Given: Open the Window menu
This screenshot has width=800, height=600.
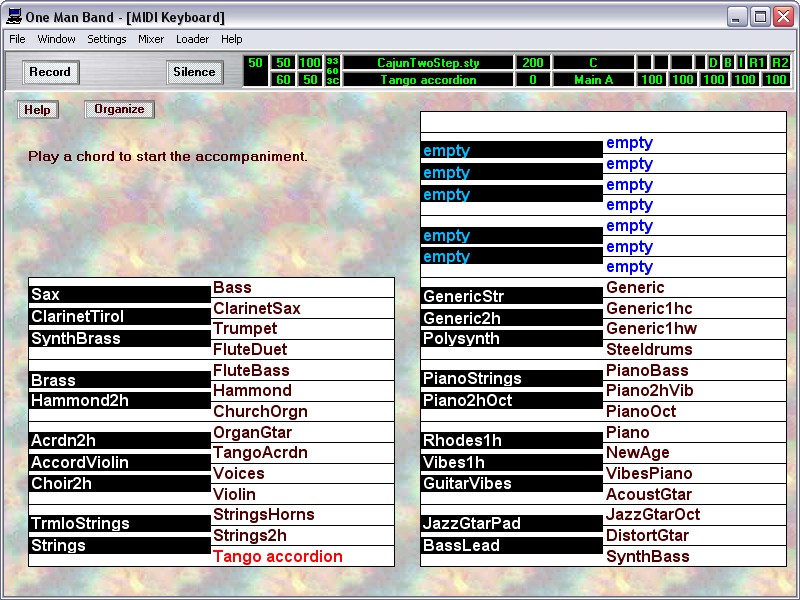Looking at the screenshot, I should click(x=56, y=39).
